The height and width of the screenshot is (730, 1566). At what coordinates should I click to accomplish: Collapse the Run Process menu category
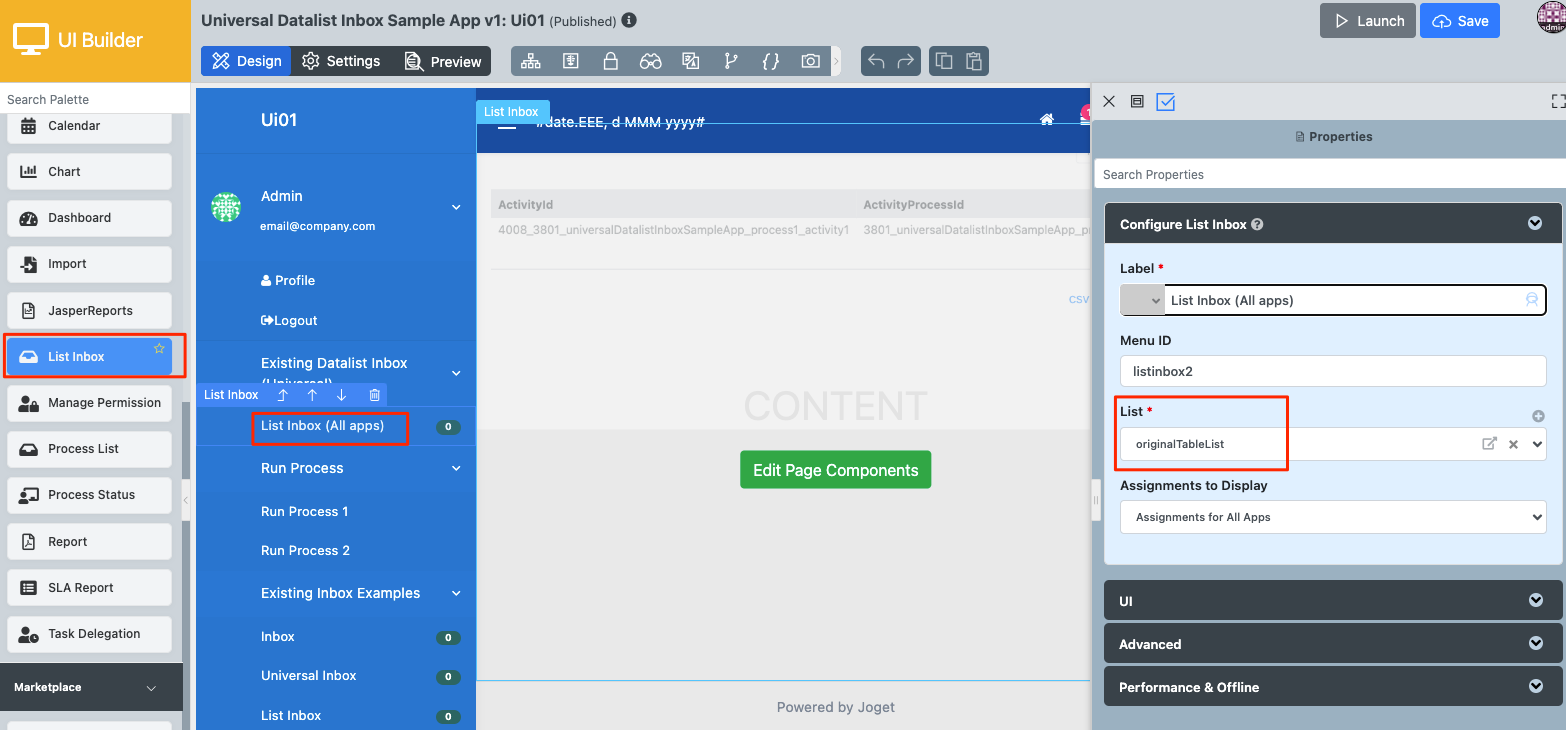coord(456,468)
